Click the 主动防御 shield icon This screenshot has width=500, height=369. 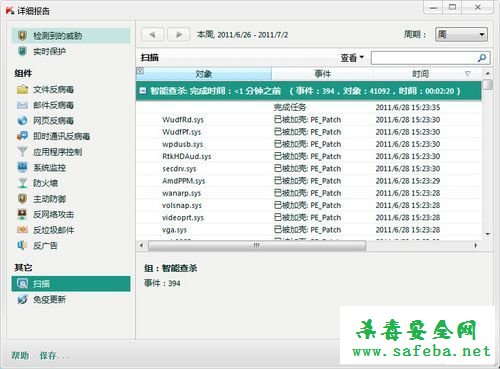tap(22, 199)
